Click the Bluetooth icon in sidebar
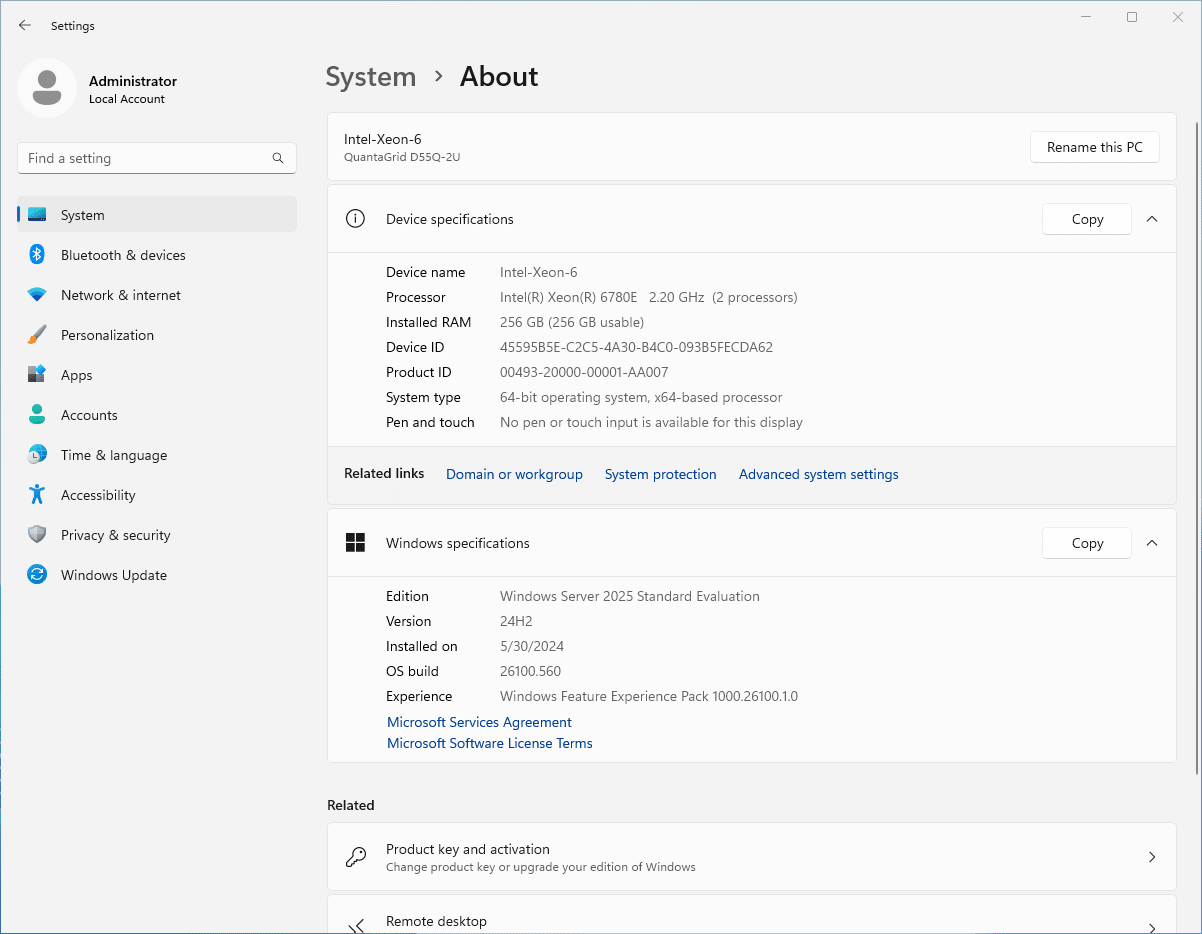This screenshot has width=1202, height=934. click(x=37, y=255)
